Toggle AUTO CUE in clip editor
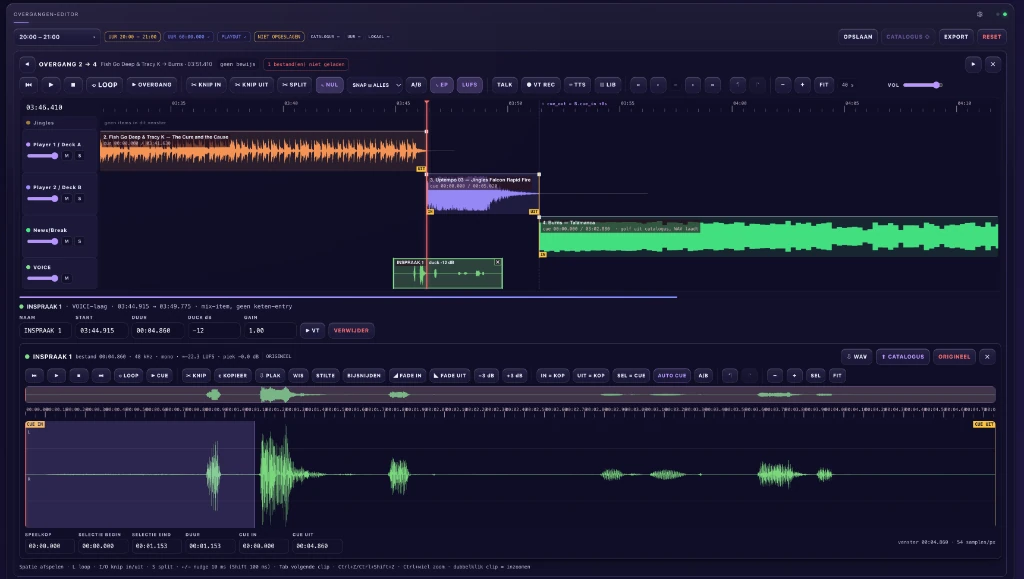The image size is (1024, 579). point(672,376)
